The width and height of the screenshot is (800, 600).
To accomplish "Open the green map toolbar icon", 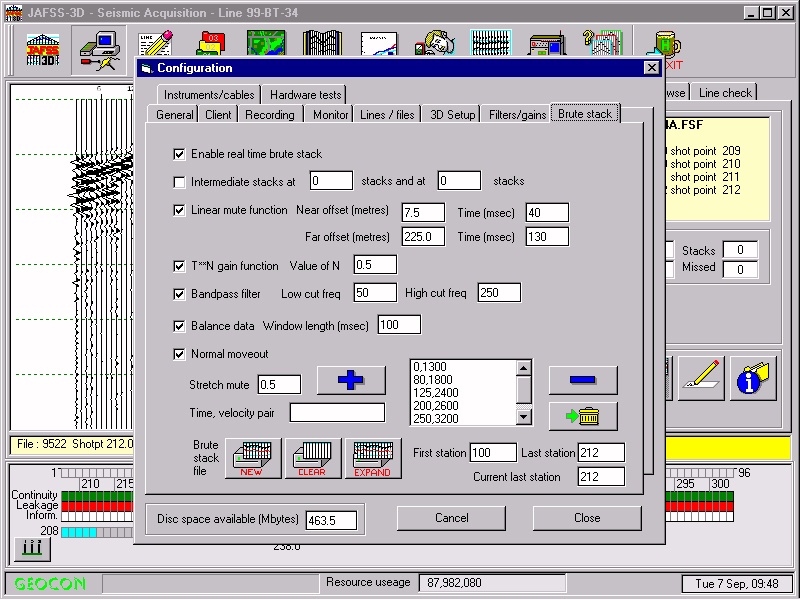I will tap(266, 43).
